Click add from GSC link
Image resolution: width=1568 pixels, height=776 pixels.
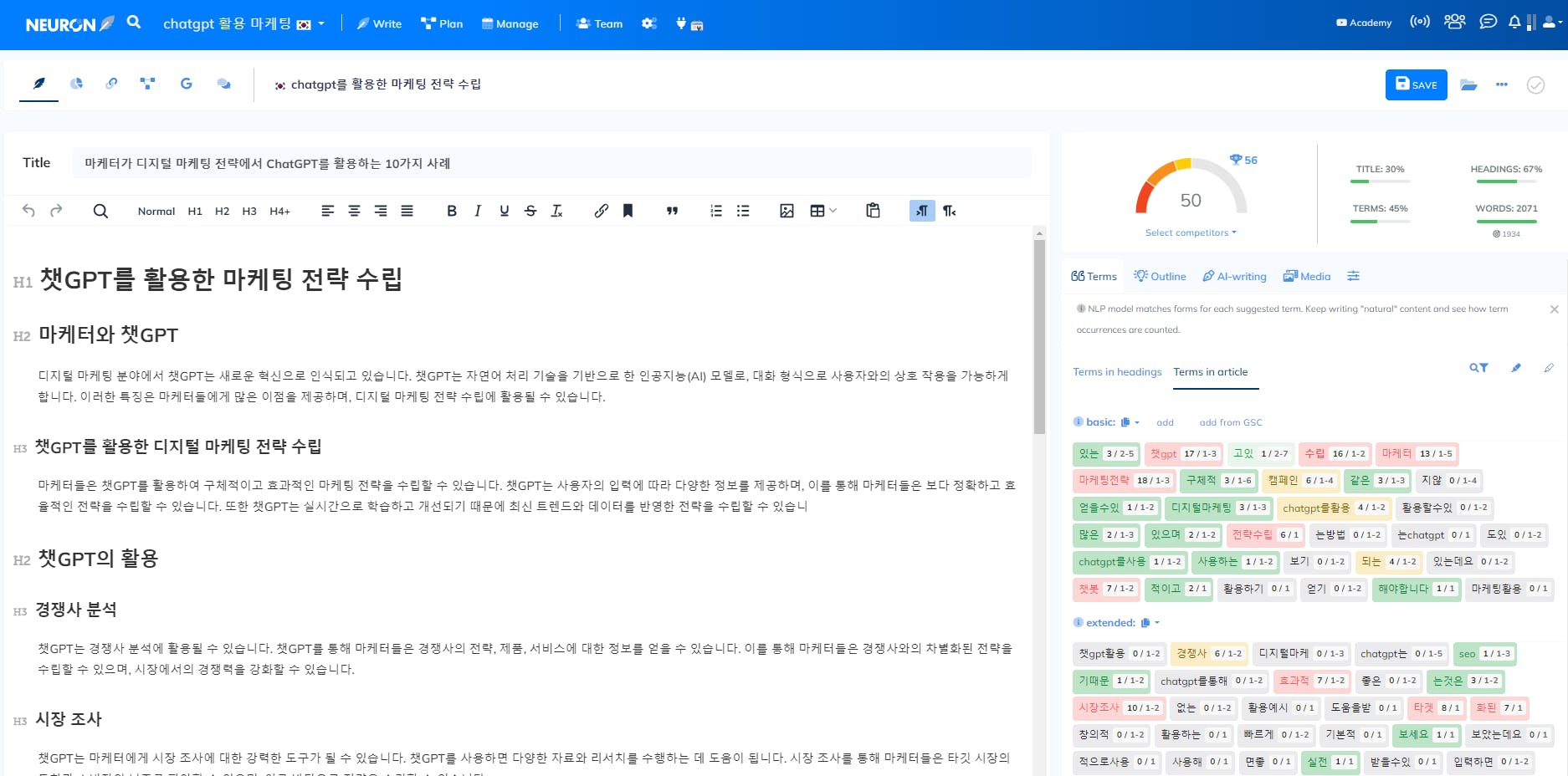(1231, 422)
